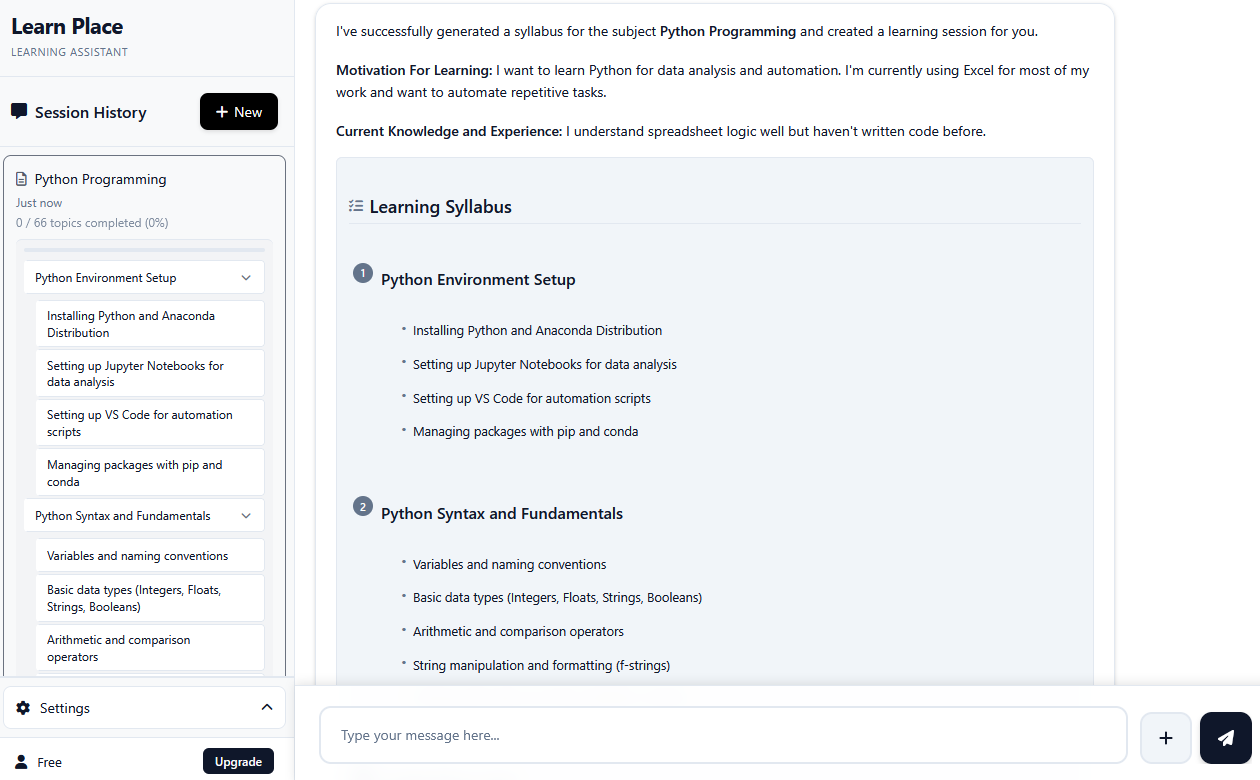Focus the message input field

click(x=722, y=736)
